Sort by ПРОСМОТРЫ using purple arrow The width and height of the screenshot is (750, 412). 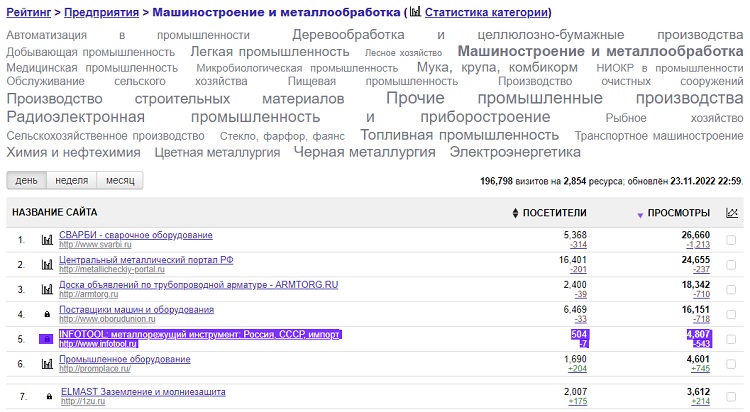pyautogui.click(x=640, y=215)
